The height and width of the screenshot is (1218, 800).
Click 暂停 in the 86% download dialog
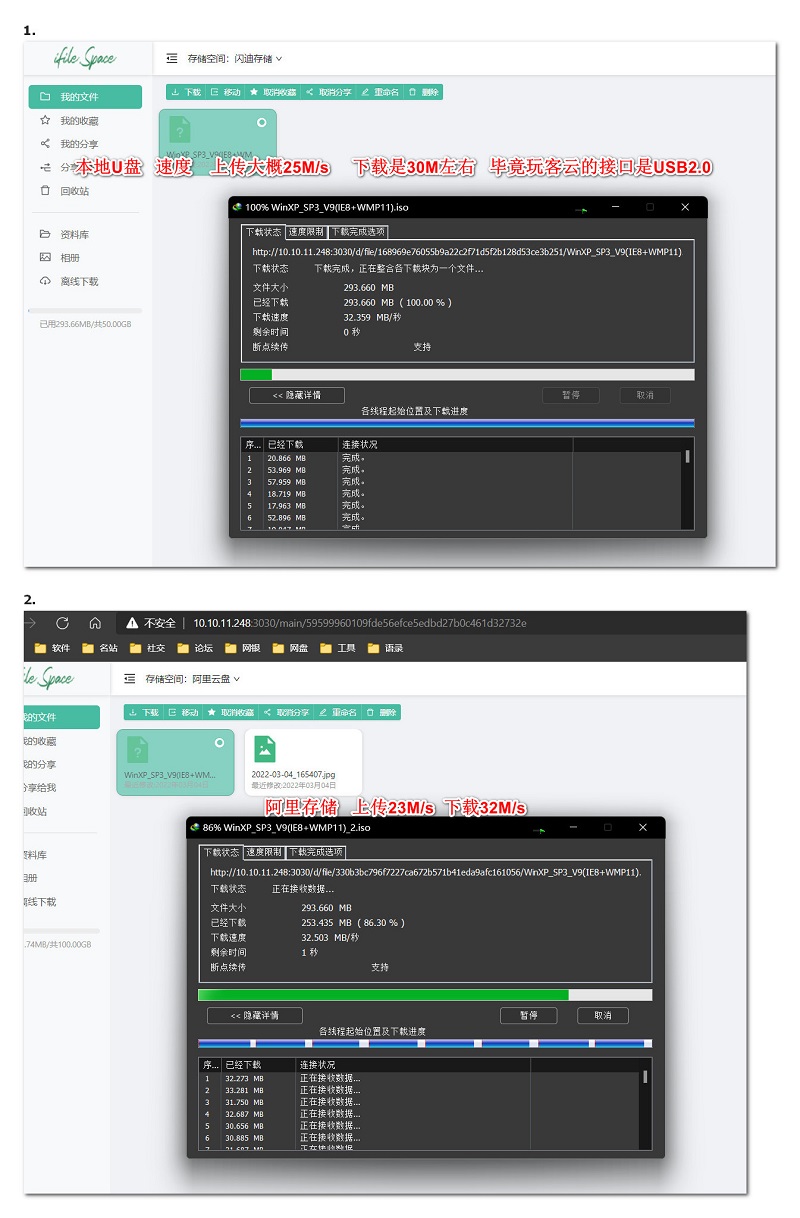pyautogui.click(x=529, y=1015)
